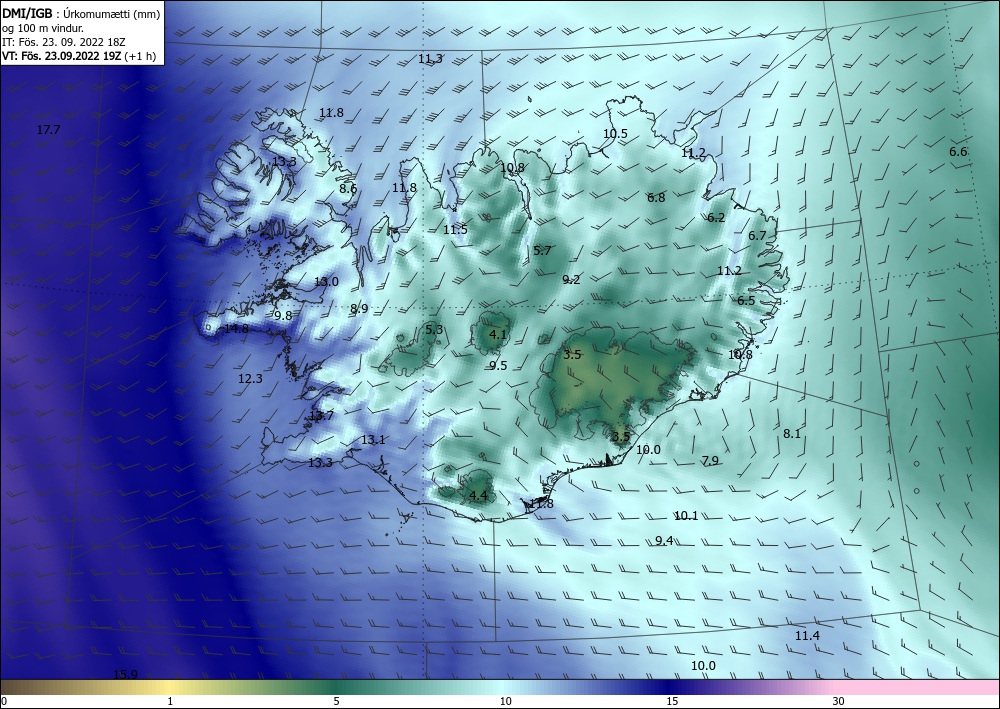
Task: Click the 5 tick on the color scale
Action: 337,702
